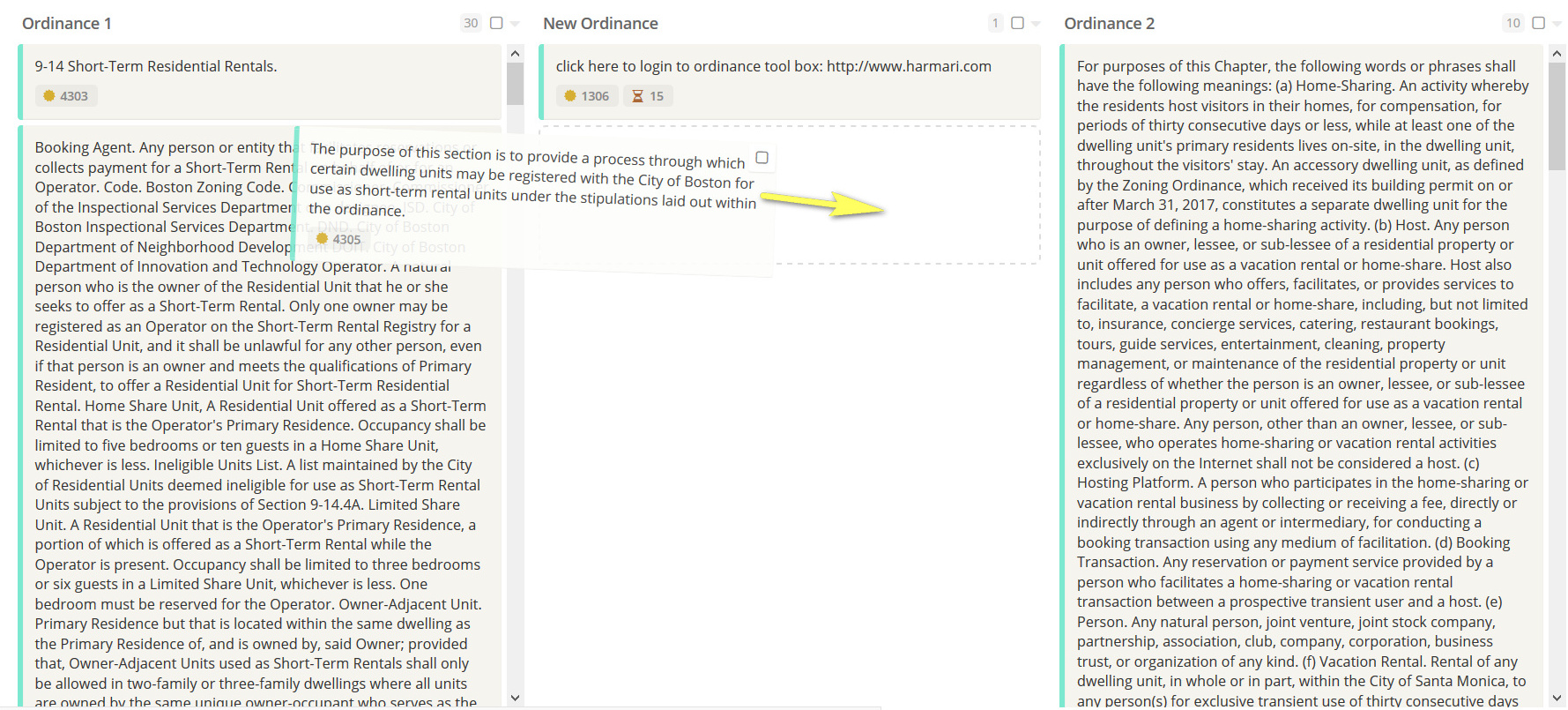Image resolution: width=1568 pixels, height=710 pixels.
Task: Click the 1306 sun badge on login card
Action: click(587, 96)
